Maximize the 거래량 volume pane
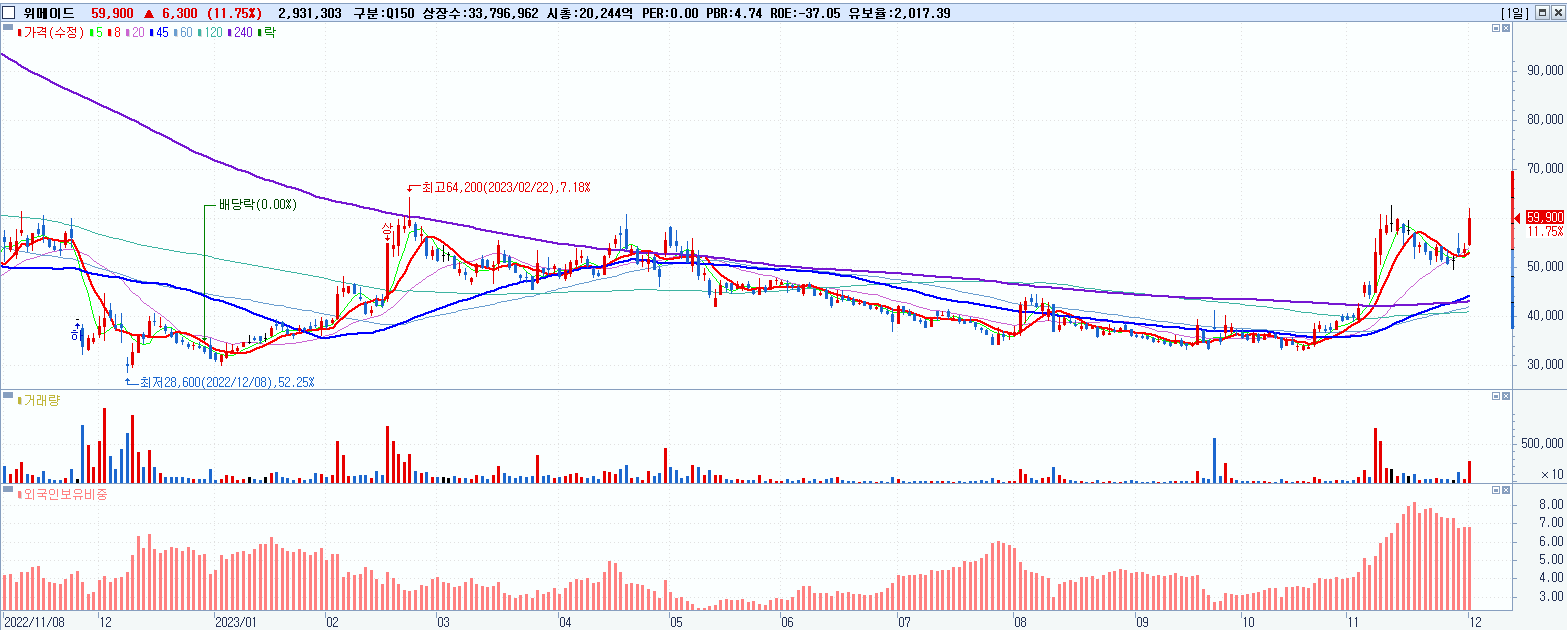 coord(1496,397)
